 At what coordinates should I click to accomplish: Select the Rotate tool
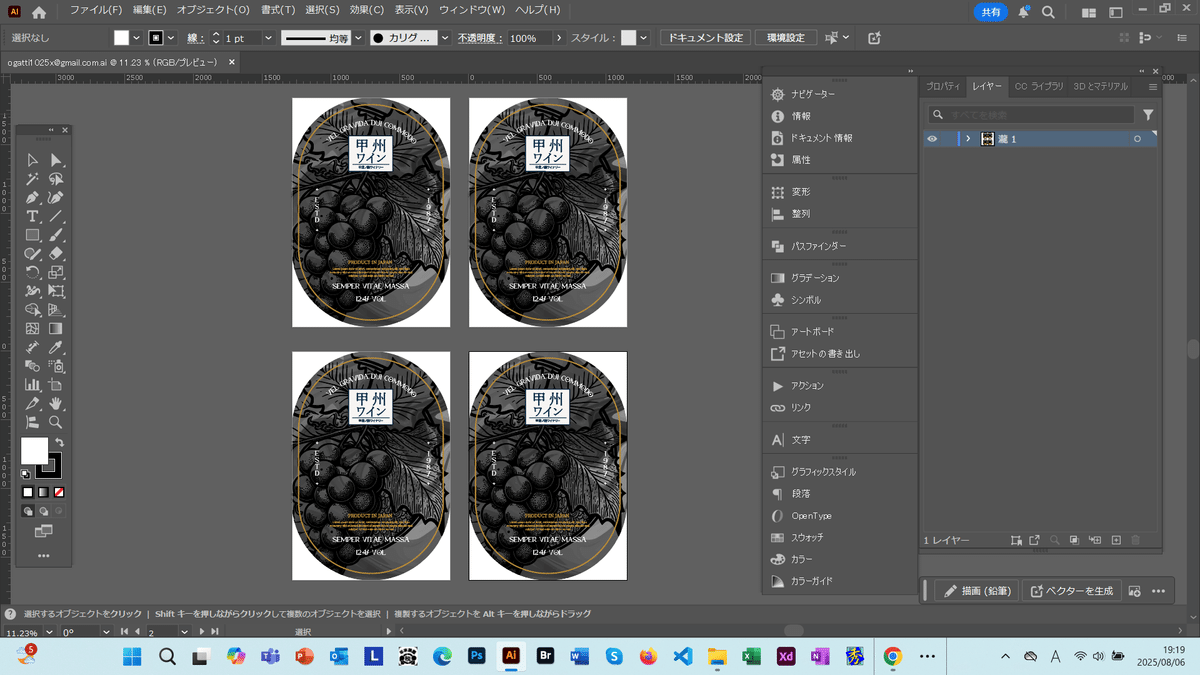(x=31, y=272)
